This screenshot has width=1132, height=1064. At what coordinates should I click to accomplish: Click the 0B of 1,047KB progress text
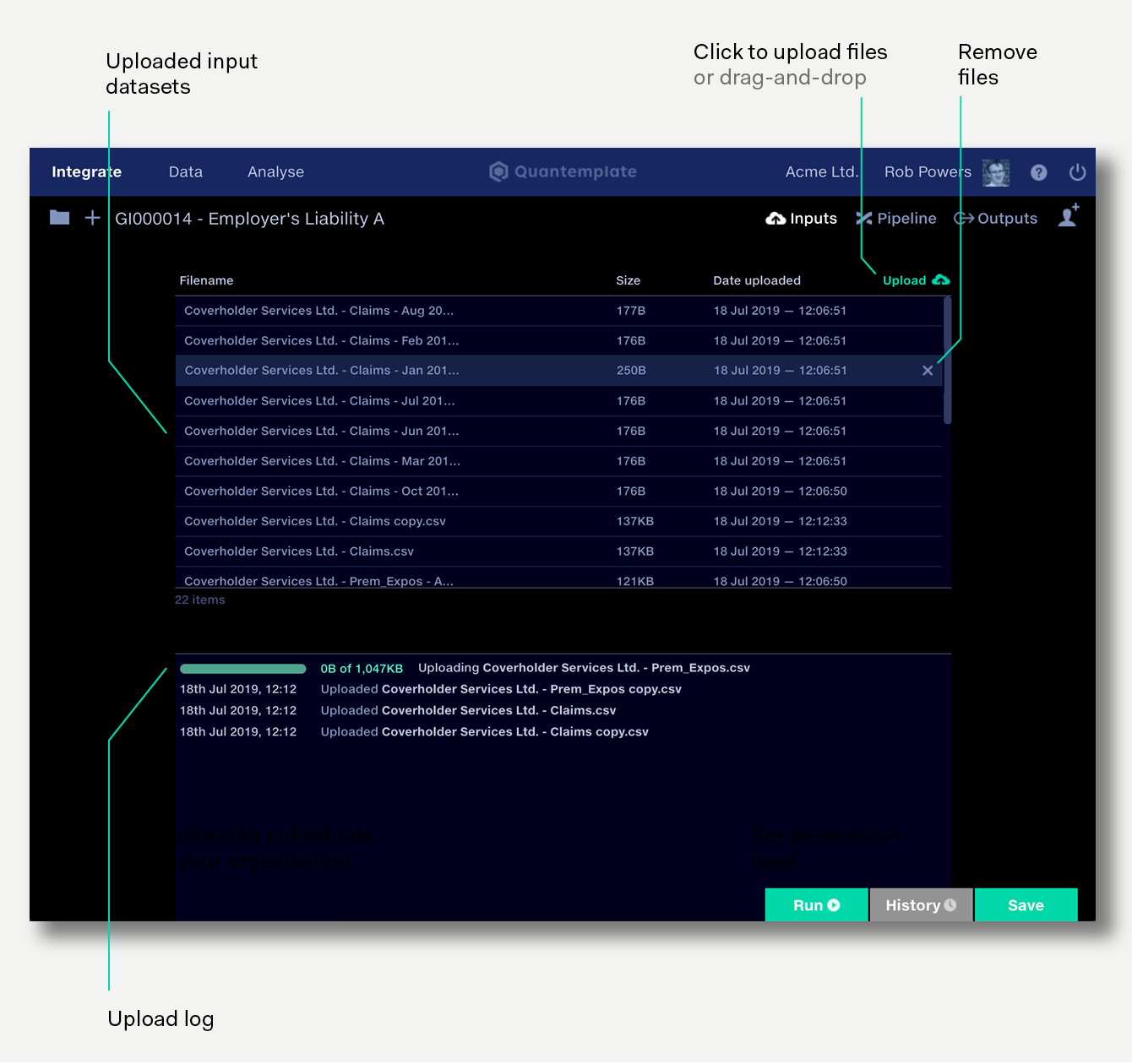coord(362,668)
